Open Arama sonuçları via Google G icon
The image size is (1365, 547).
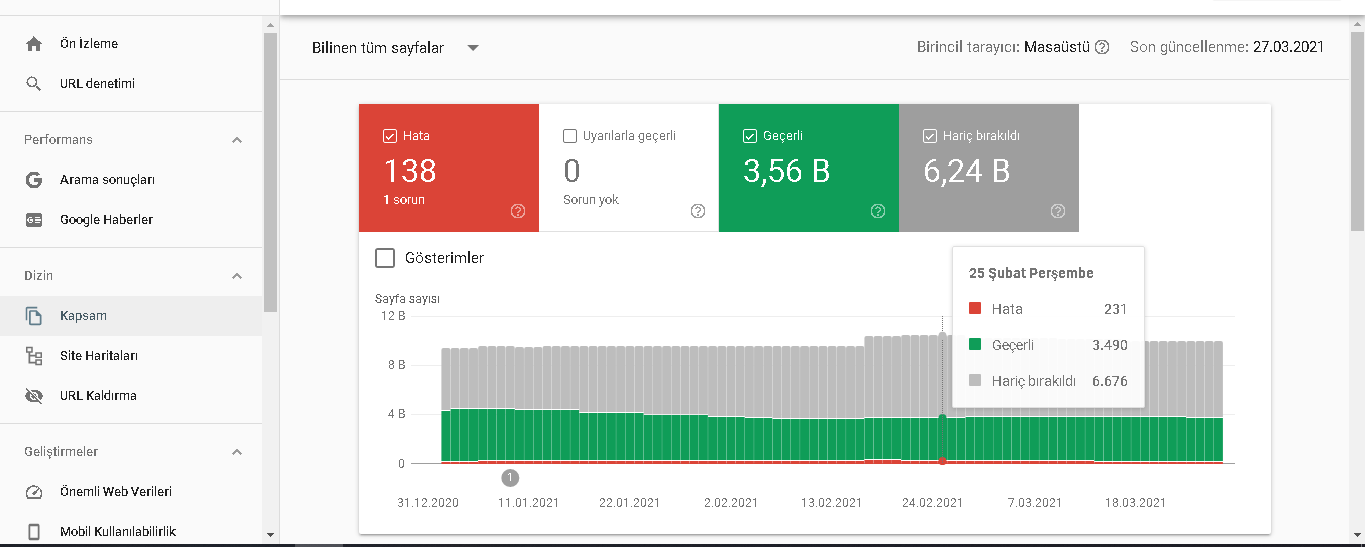tap(34, 180)
